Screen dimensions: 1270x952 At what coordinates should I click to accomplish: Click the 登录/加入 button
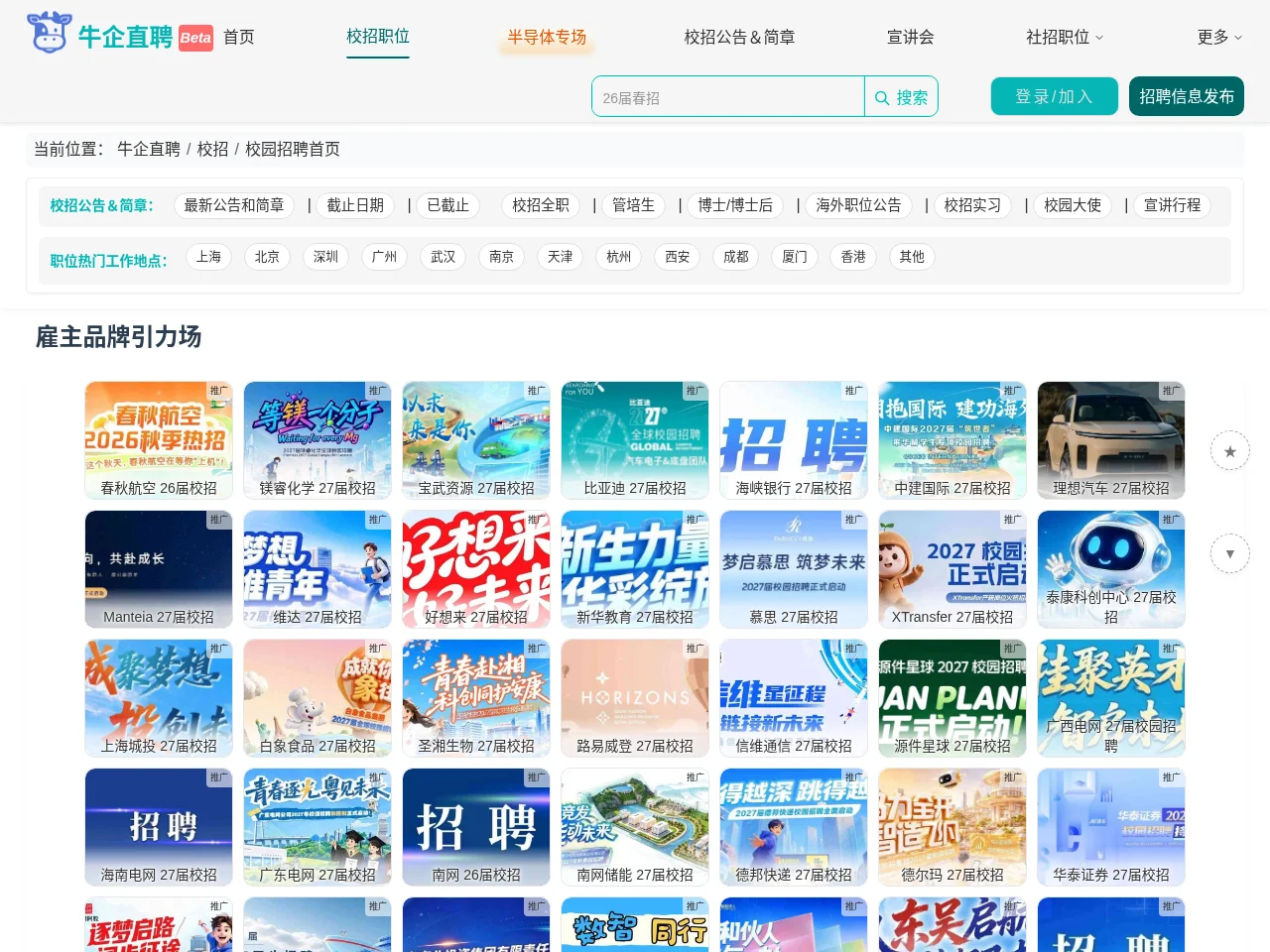[1055, 96]
